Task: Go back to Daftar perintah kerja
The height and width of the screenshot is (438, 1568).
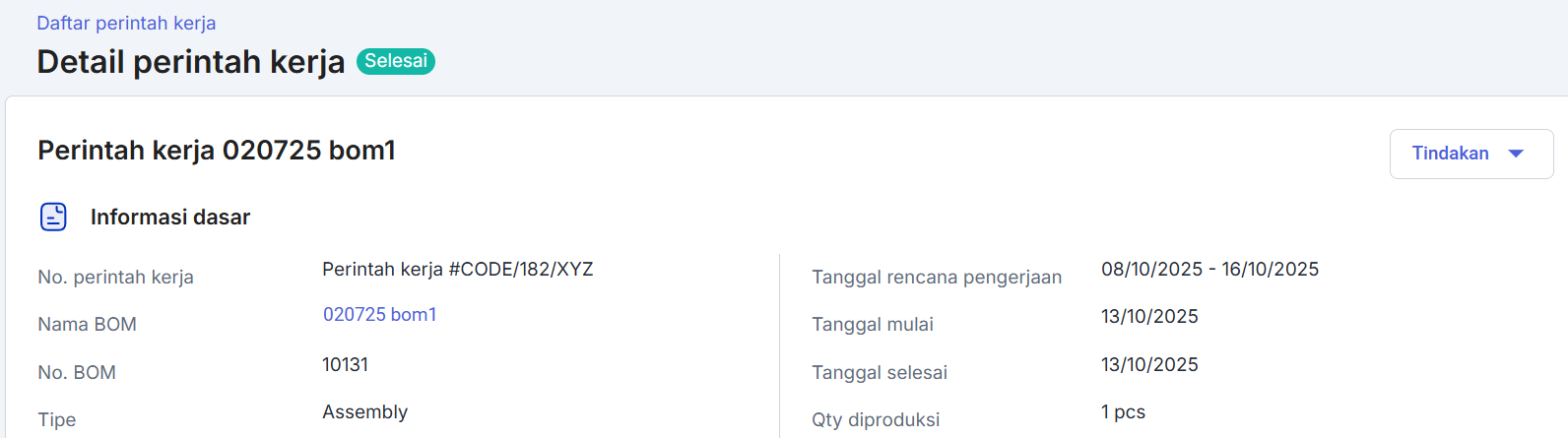Action: 126,23
